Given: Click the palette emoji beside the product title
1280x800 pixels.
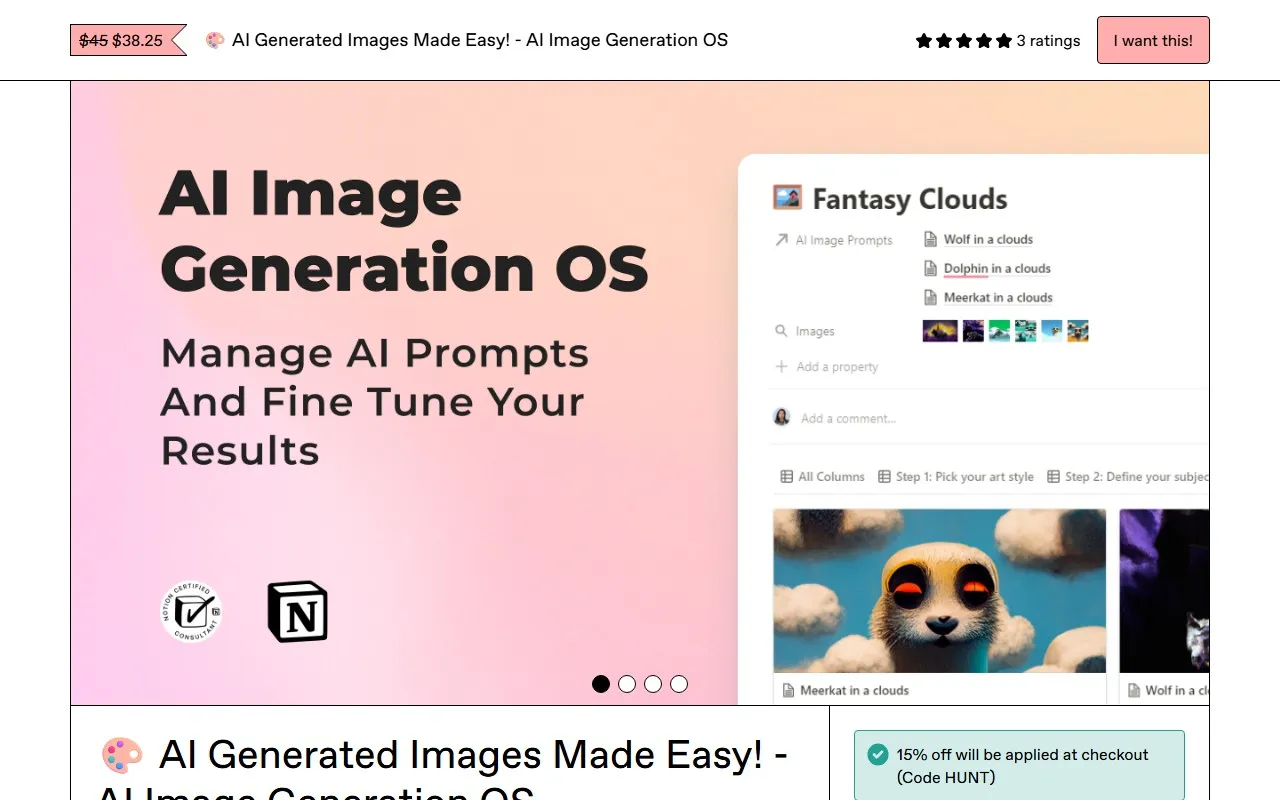Looking at the screenshot, I should pyautogui.click(x=122, y=756).
